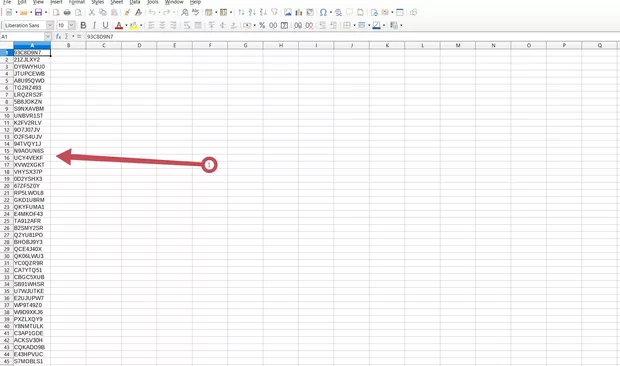Toggle center horizontally alignment
Screen dimensions: 620x366
pyautogui.click(x=162, y=25)
